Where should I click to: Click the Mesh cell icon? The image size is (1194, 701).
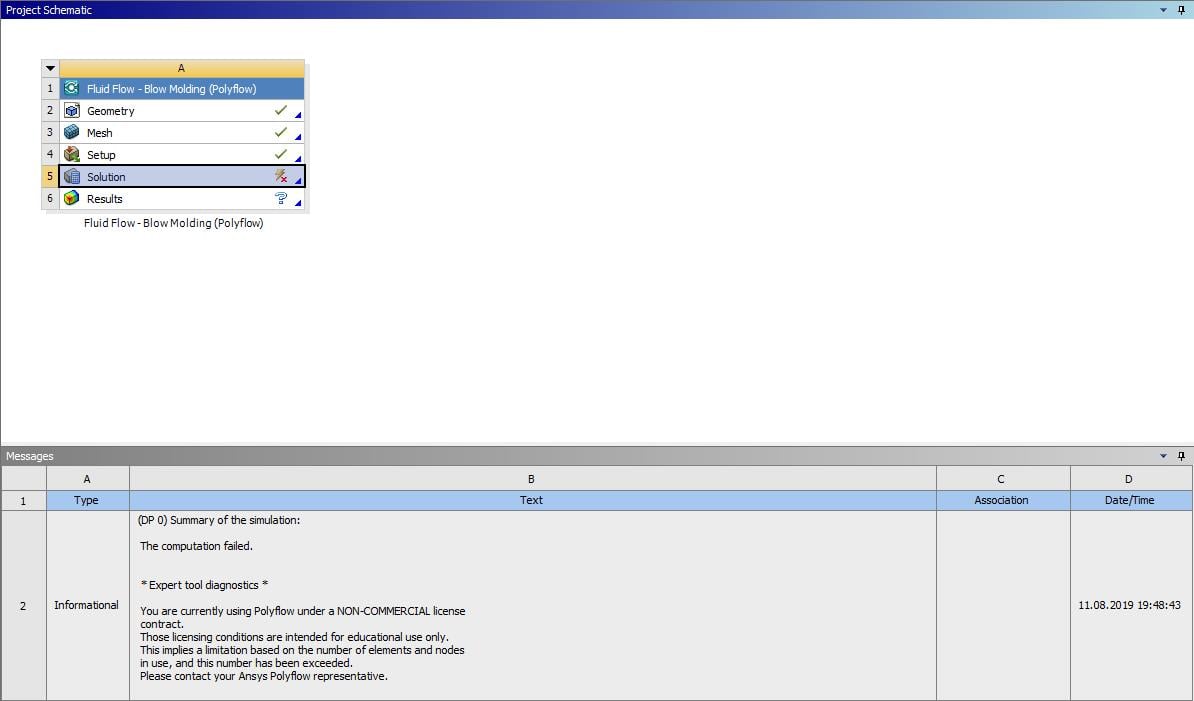[x=72, y=132]
